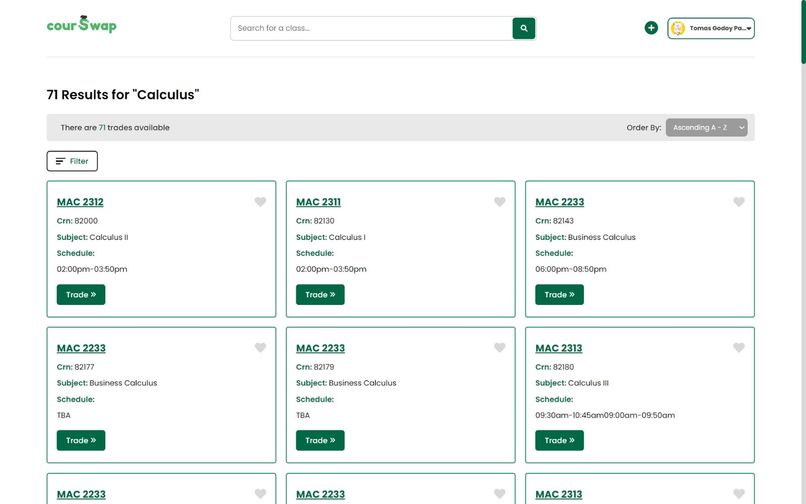This screenshot has height=504, width=806.
Task: Open MAC 2313 link with Crn 82180
Action: pos(559,348)
